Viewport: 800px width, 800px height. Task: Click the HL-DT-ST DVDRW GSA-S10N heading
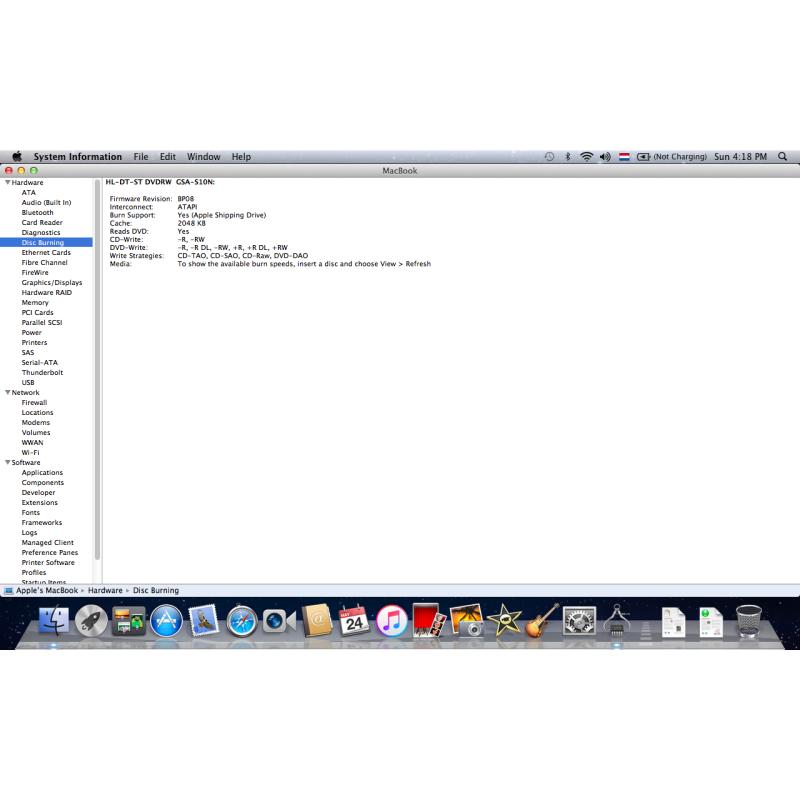(160, 182)
